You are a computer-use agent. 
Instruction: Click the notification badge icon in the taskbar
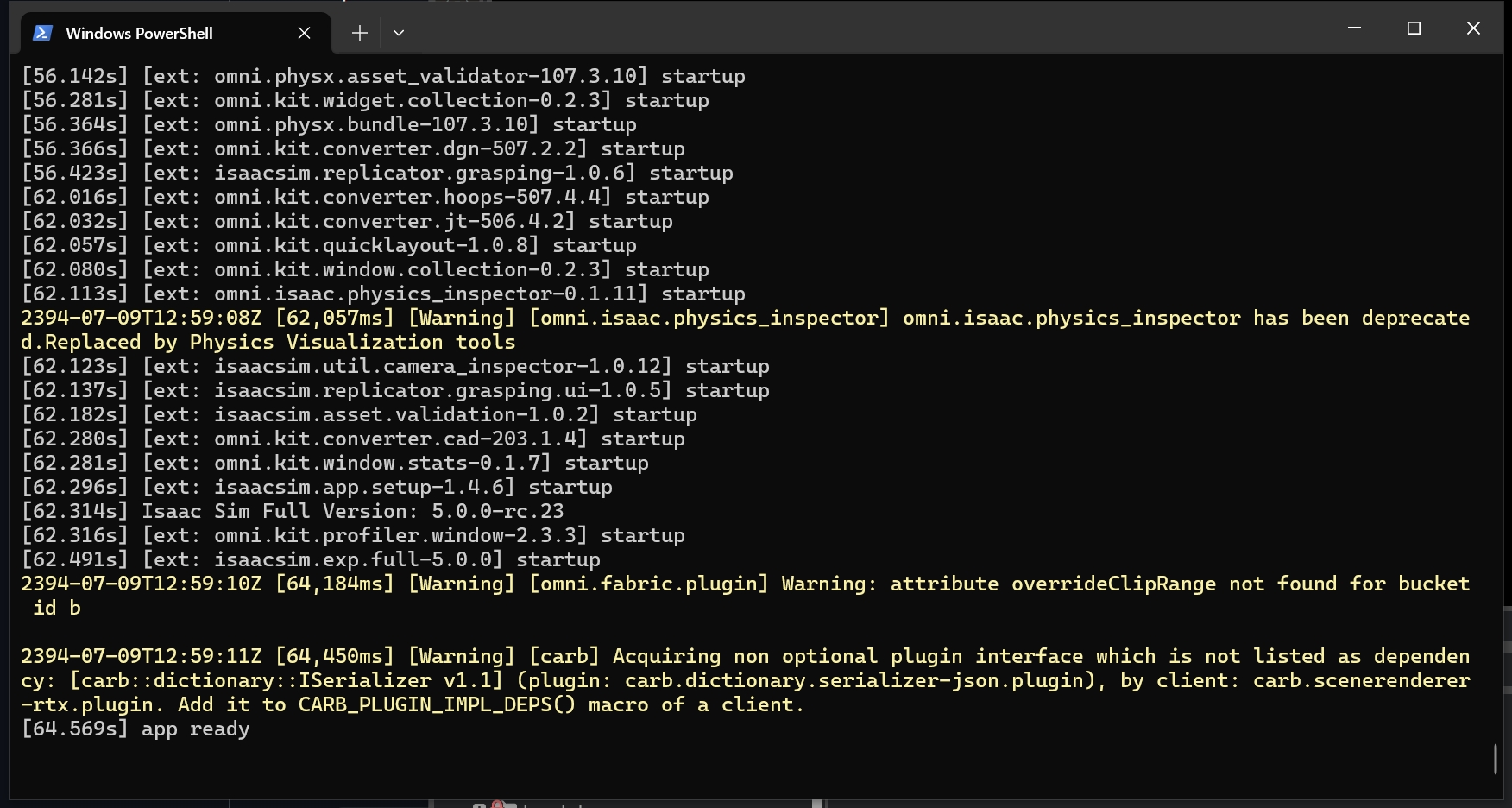[x=499, y=801]
